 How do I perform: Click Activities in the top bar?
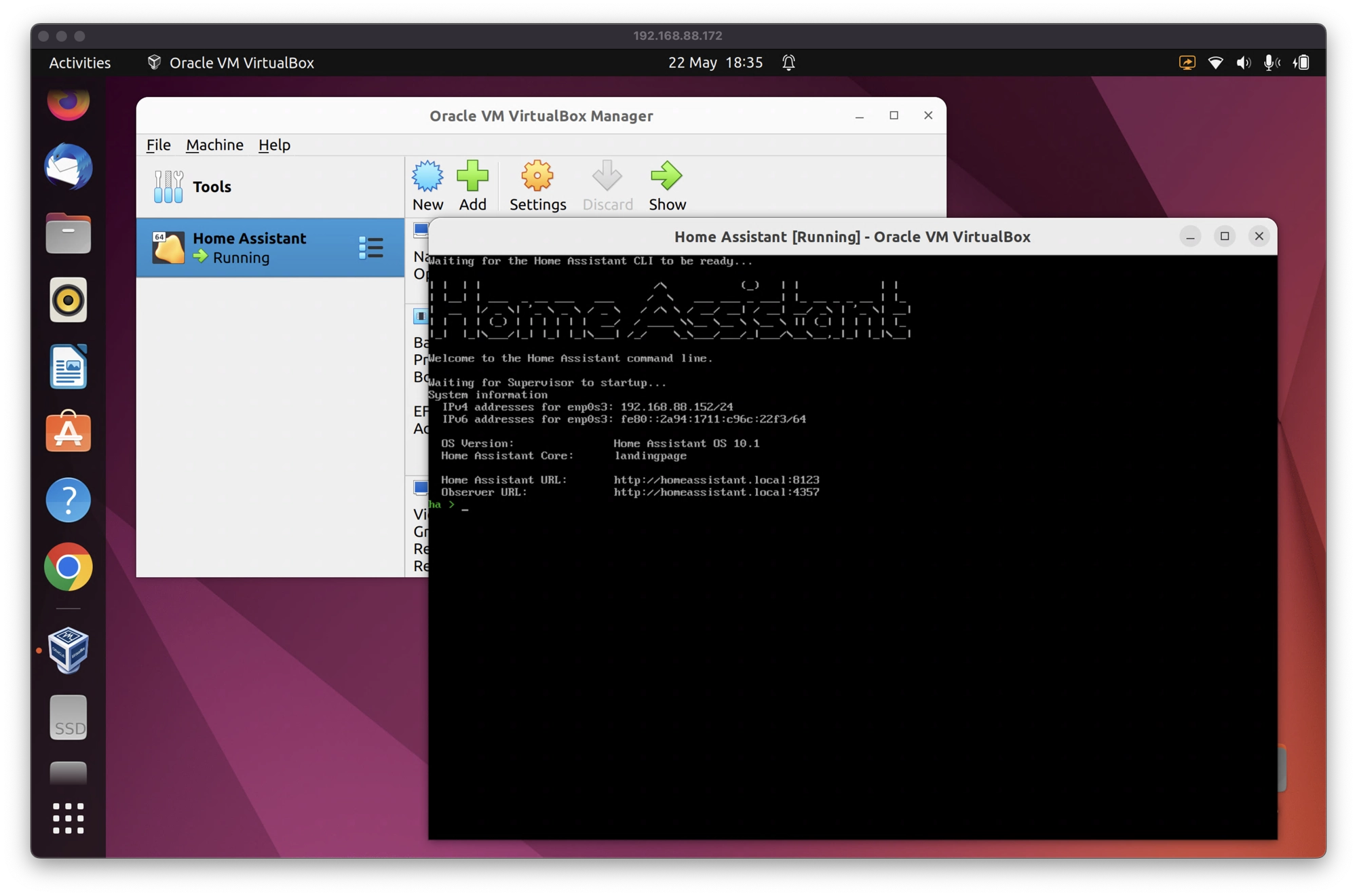tap(79, 62)
